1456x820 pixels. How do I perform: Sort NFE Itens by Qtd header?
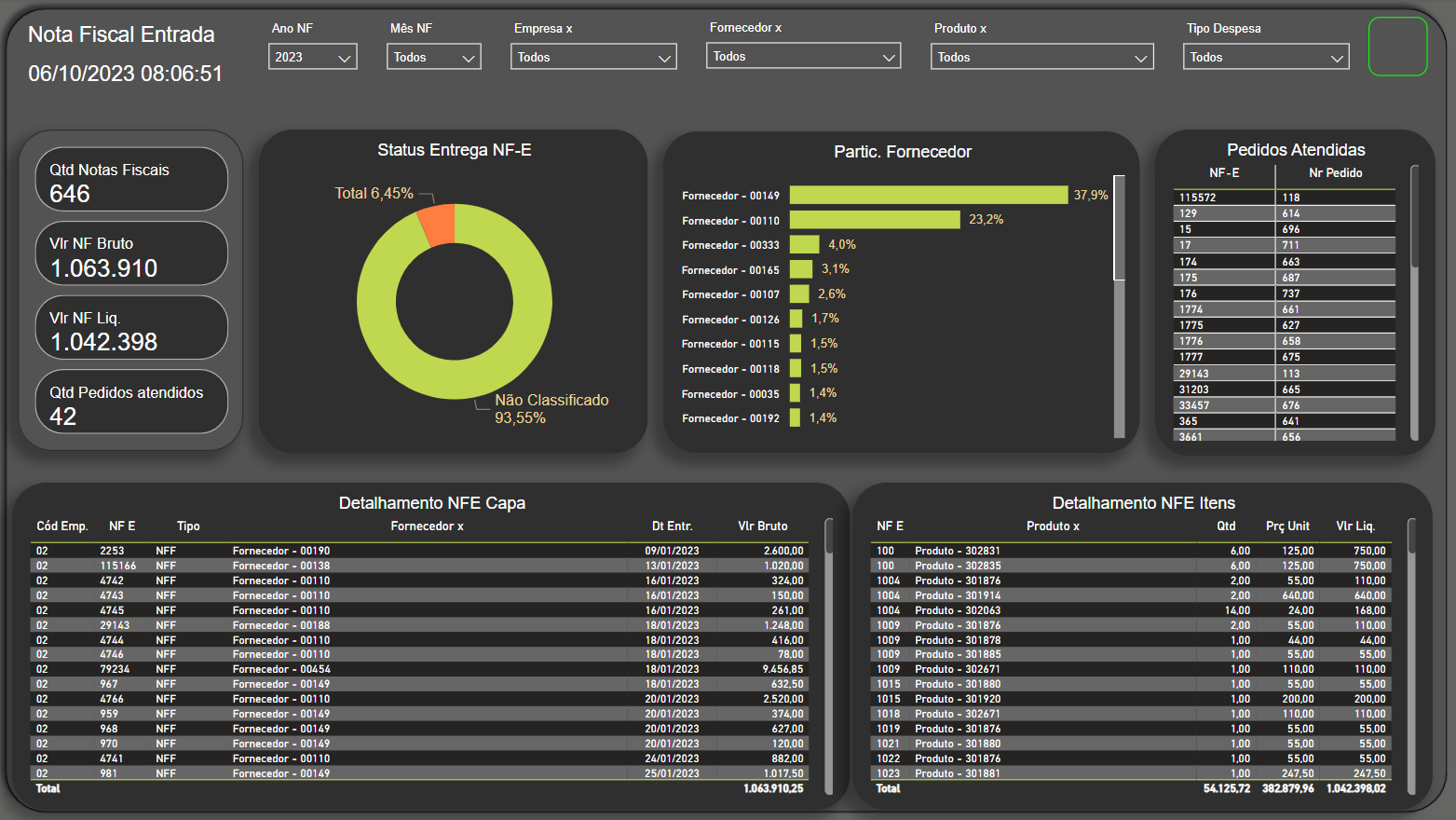[x=1226, y=526]
